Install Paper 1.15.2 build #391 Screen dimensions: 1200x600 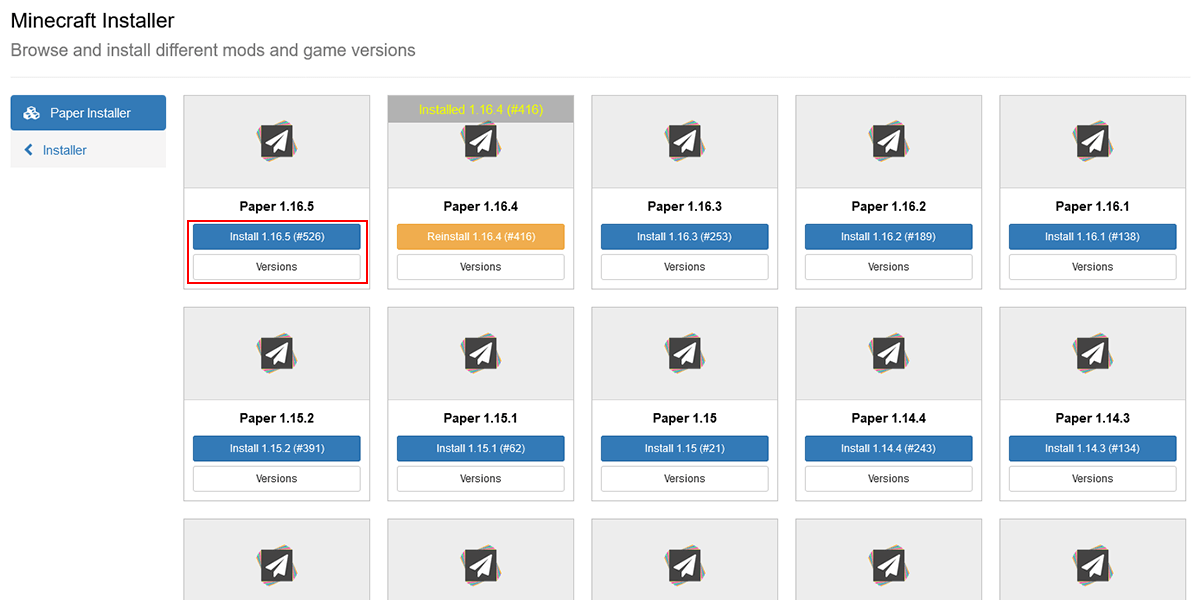(x=277, y=449)
